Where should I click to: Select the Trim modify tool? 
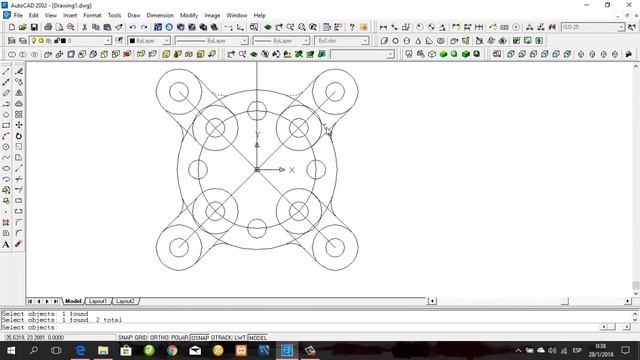point(19,179)
